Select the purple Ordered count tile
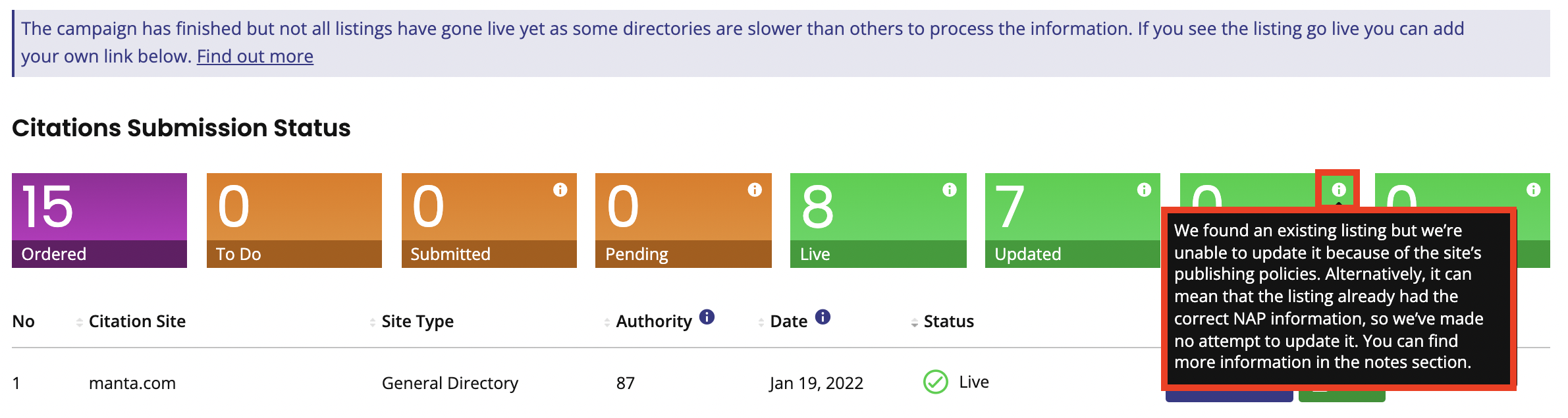Image resolution: width=1568 pixels, height=418 pixels. (99, 220)
